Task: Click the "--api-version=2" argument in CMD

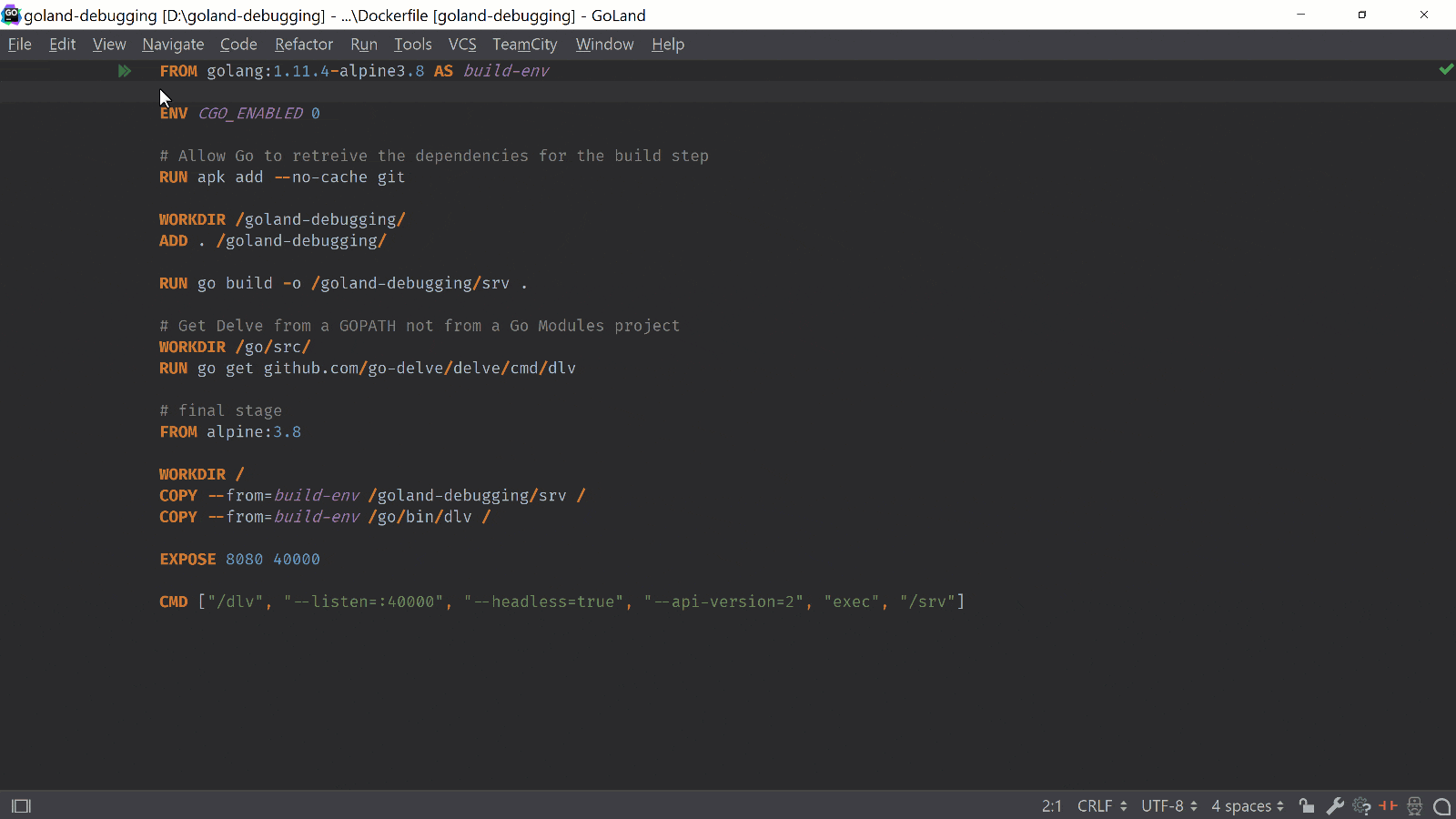Action: point(723,602)
